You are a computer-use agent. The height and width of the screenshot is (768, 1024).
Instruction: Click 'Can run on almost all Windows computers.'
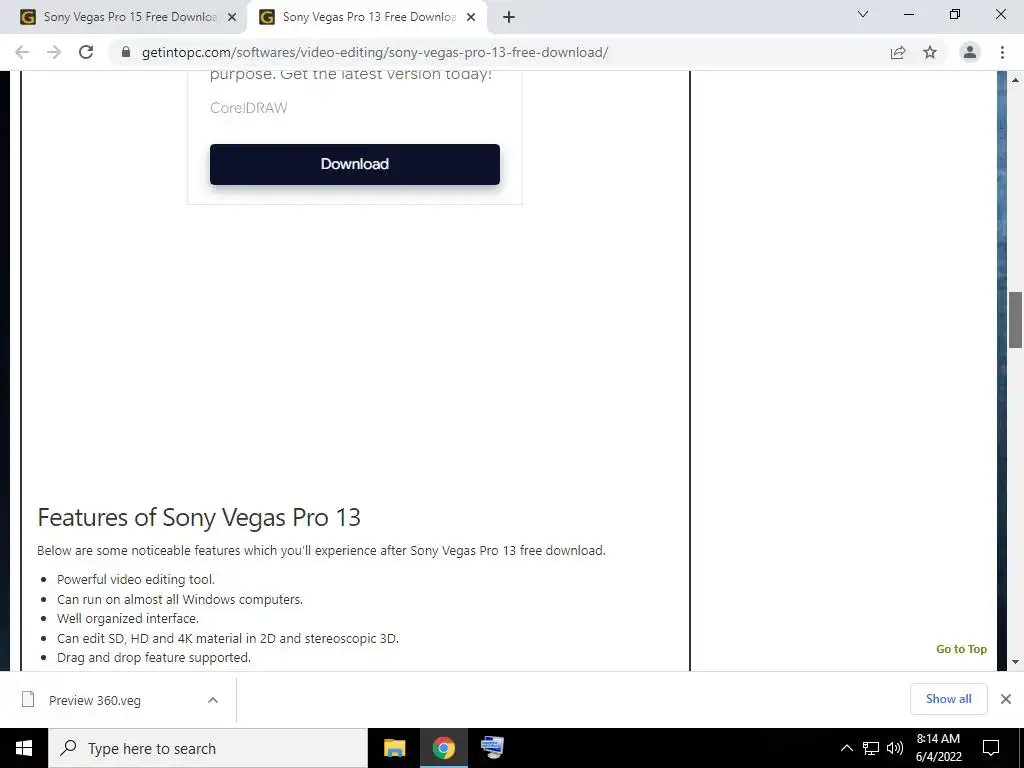coord(180,599)
